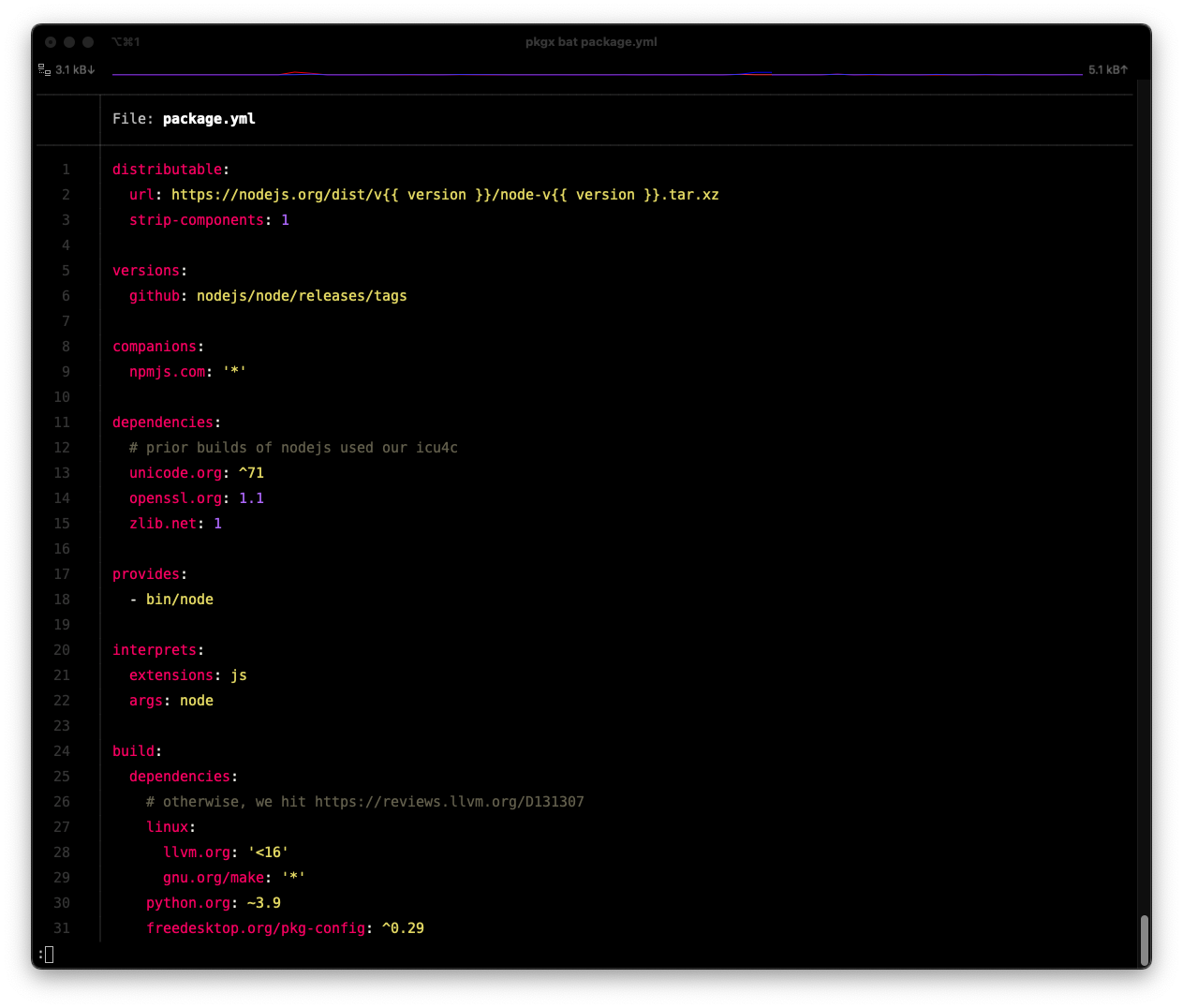Select the bin/node entry on line 18

[179, 599]
